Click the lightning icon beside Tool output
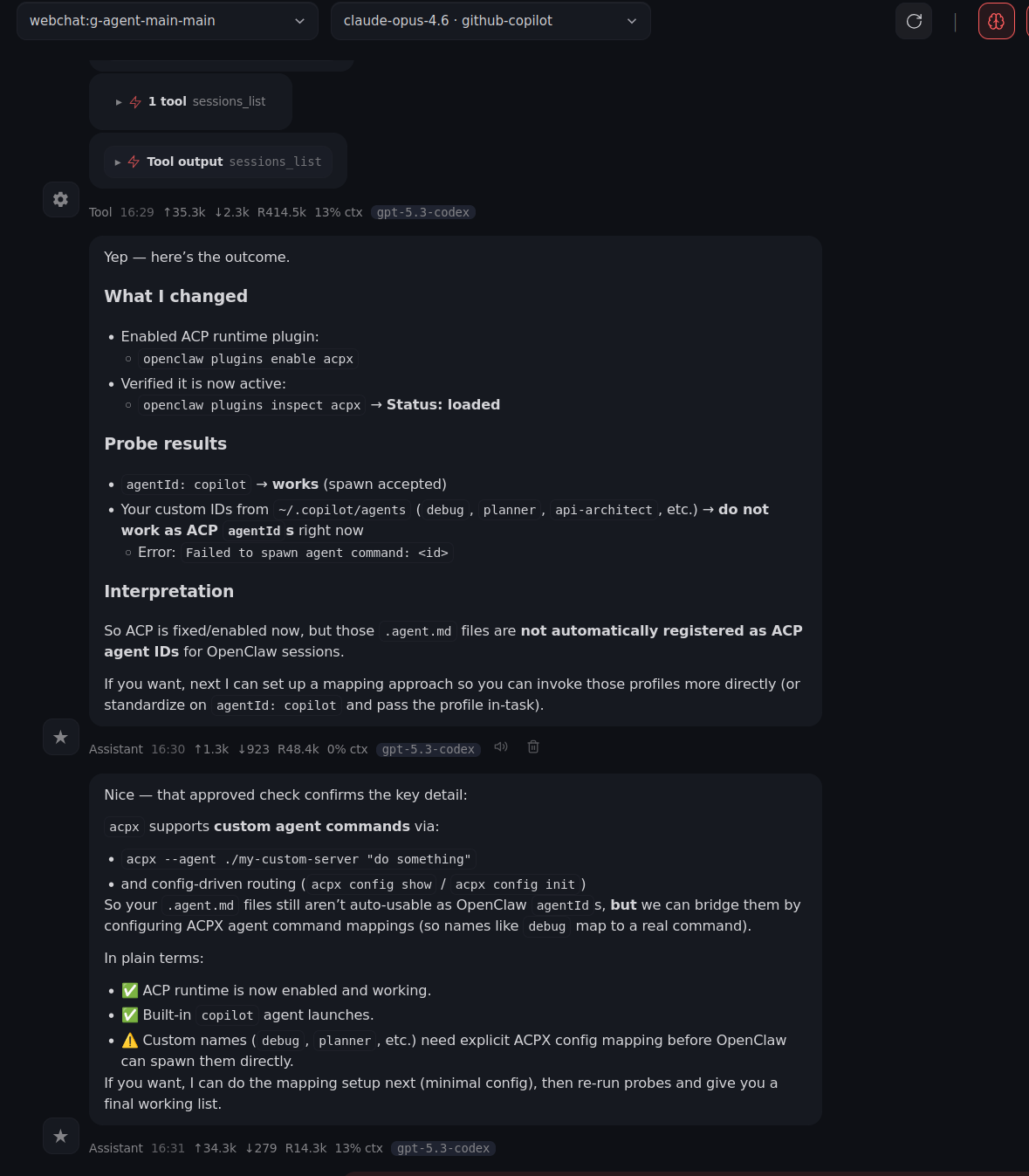Screen dimensions: 1029x1176 coord(134,161)
